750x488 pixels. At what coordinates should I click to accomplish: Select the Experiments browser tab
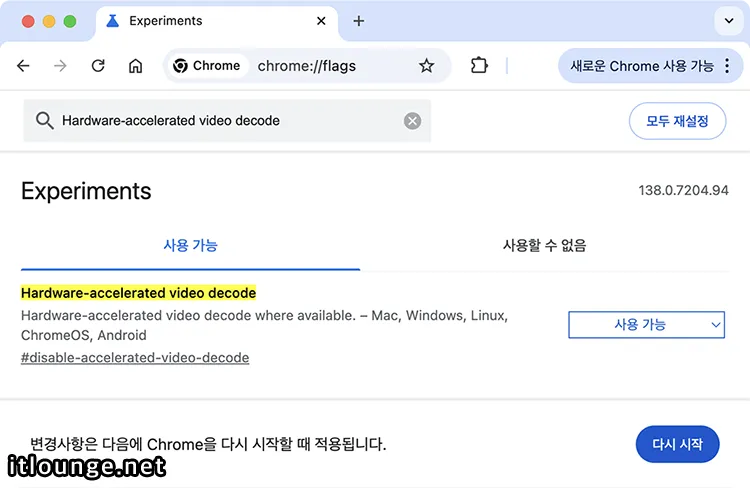216,22
